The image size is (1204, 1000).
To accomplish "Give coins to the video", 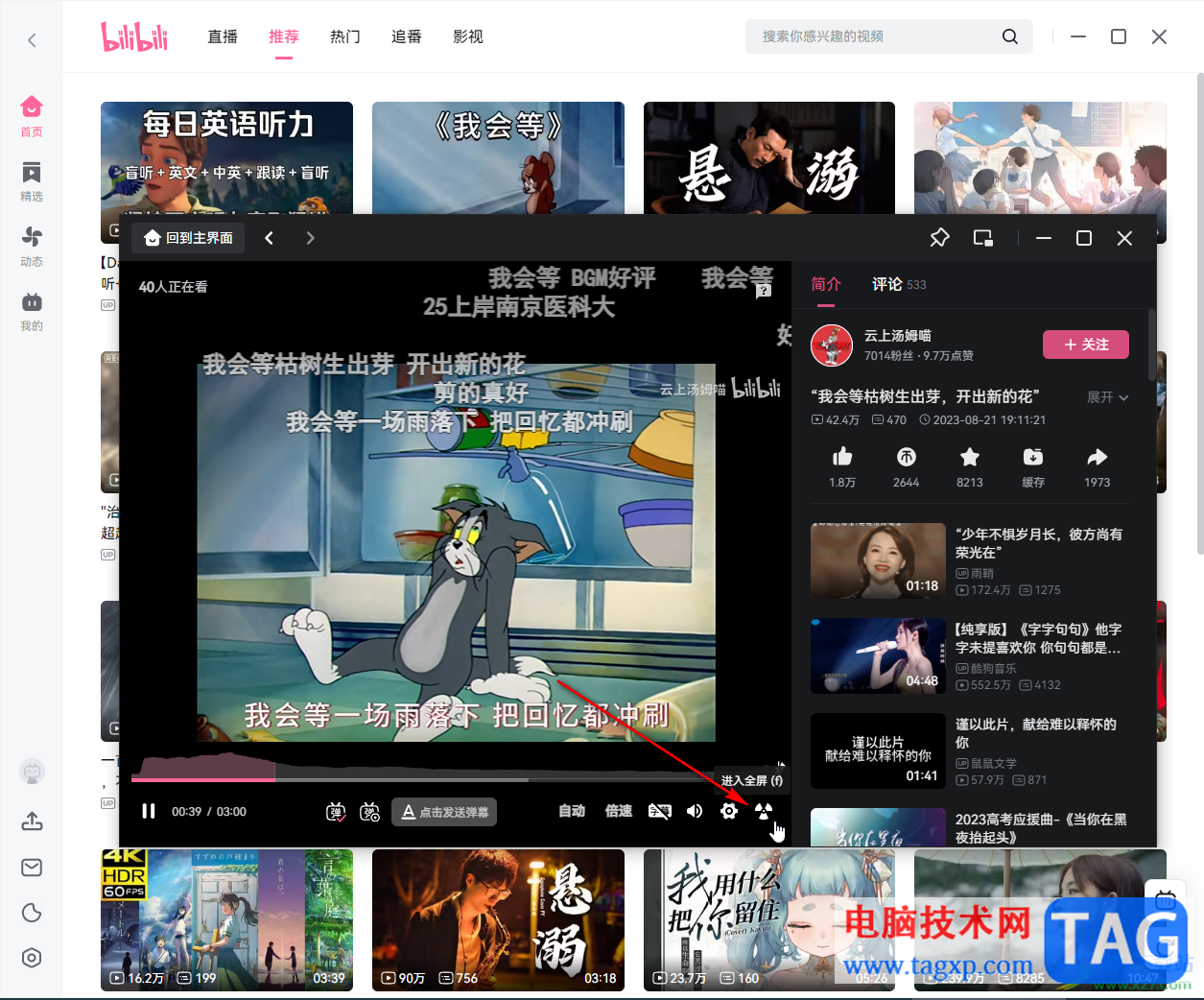I will 906,457.
